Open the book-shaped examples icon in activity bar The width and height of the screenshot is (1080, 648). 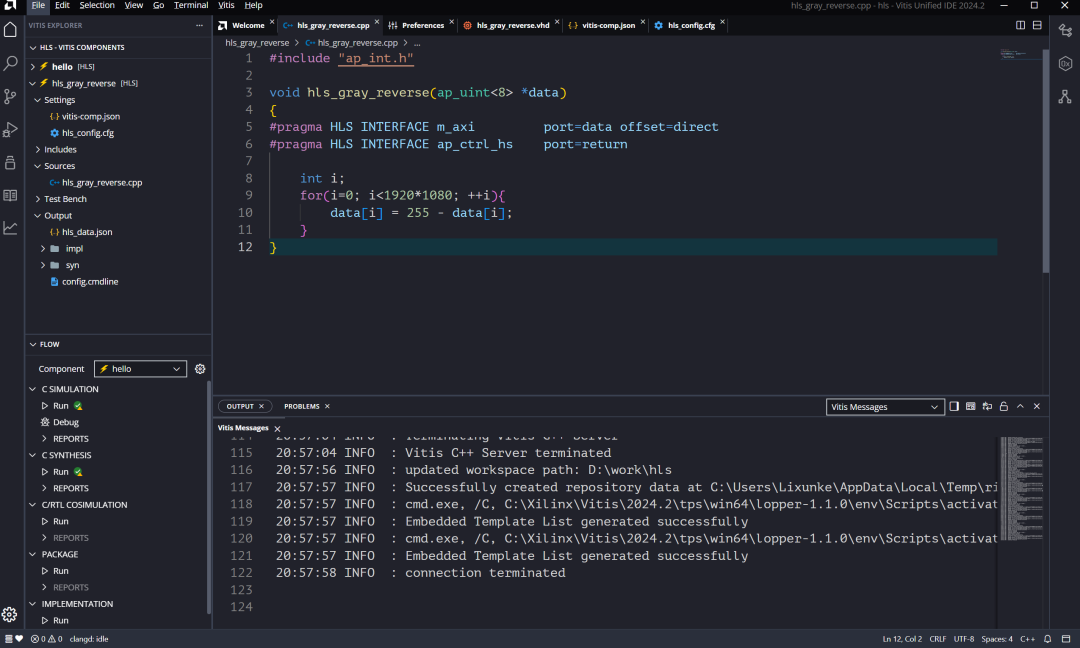click(x=10, y=196)
